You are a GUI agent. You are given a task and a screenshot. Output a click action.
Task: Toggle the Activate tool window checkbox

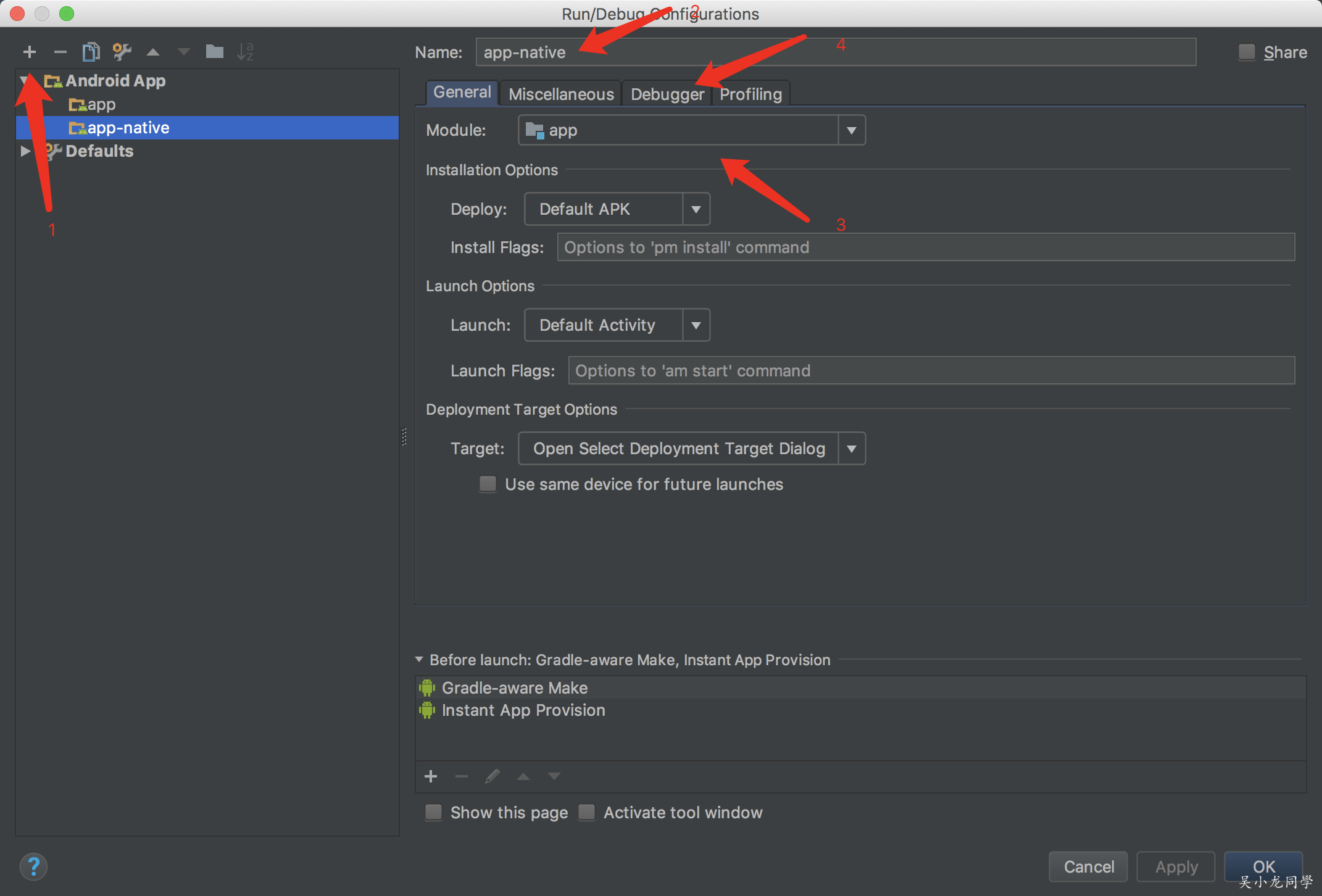(587, 813)
